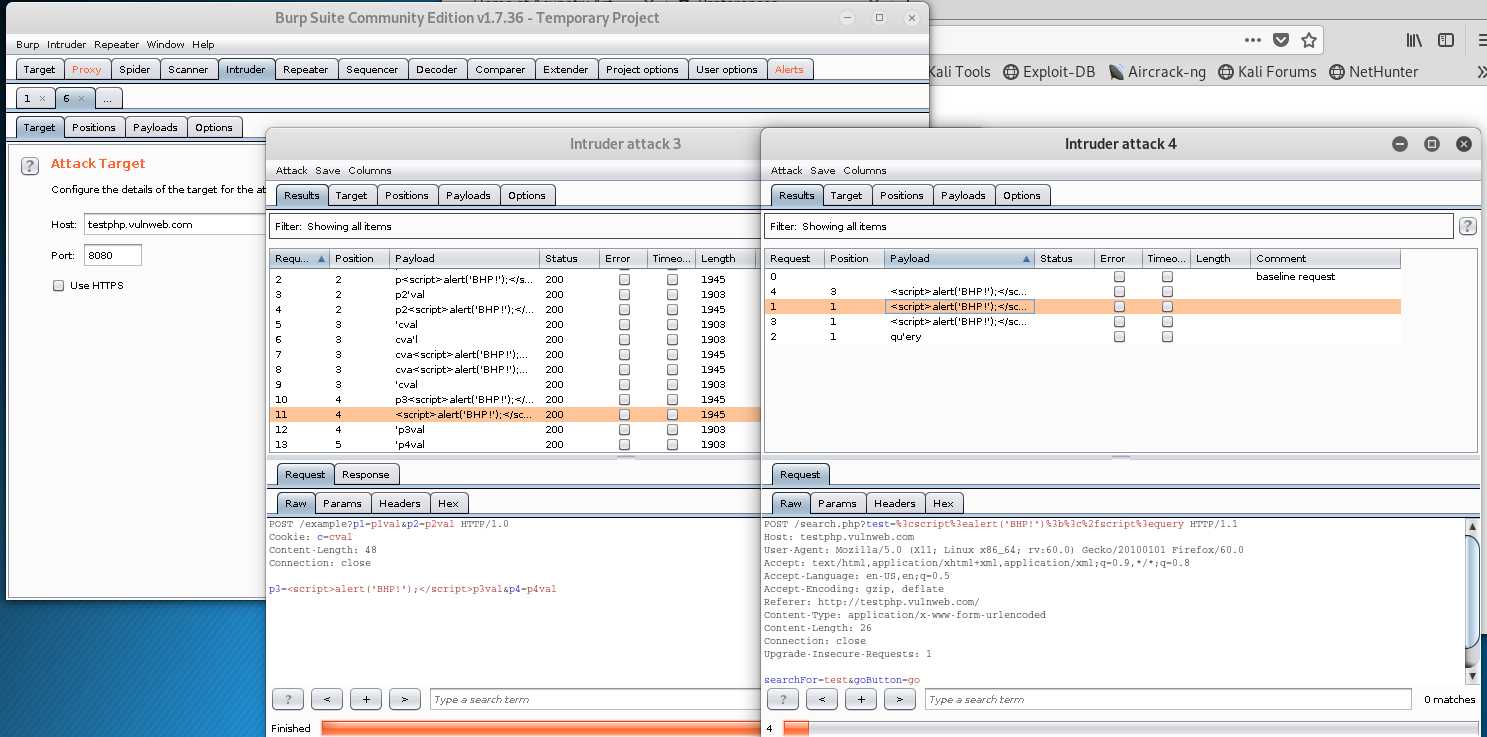
Task: Go to previous match in Attack 4
Action: [x=822, y=699]
